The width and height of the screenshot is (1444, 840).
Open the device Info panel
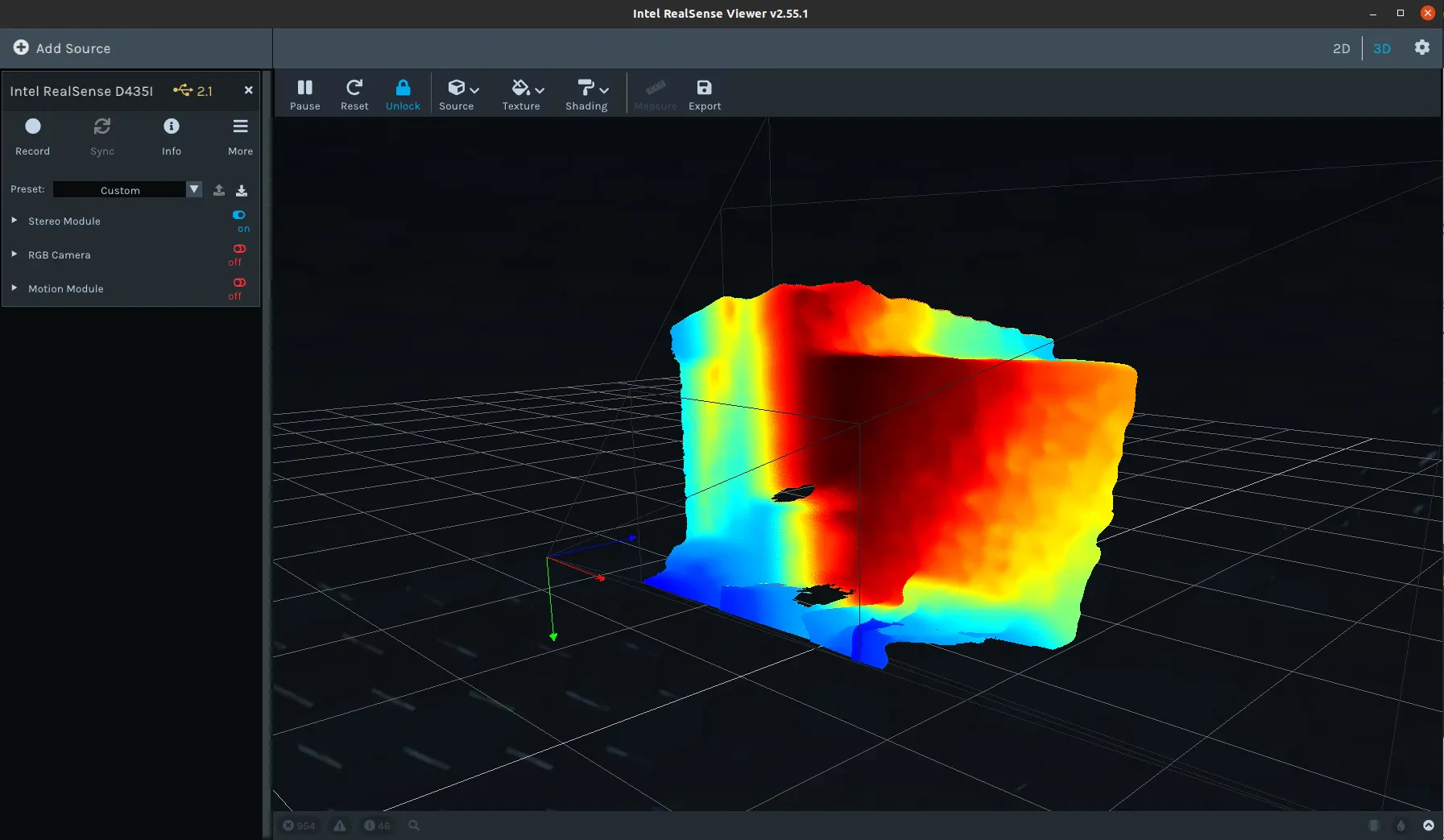[172, 136]
